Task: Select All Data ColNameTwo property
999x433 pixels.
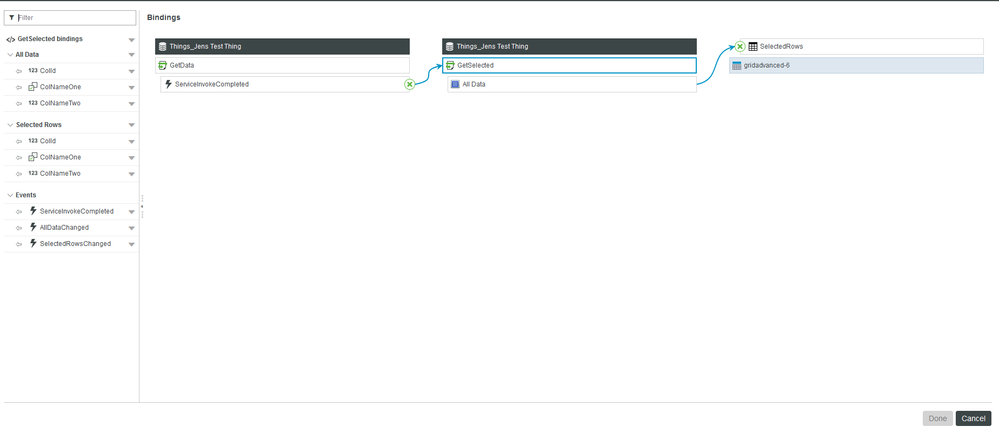Action: [60, 103]
